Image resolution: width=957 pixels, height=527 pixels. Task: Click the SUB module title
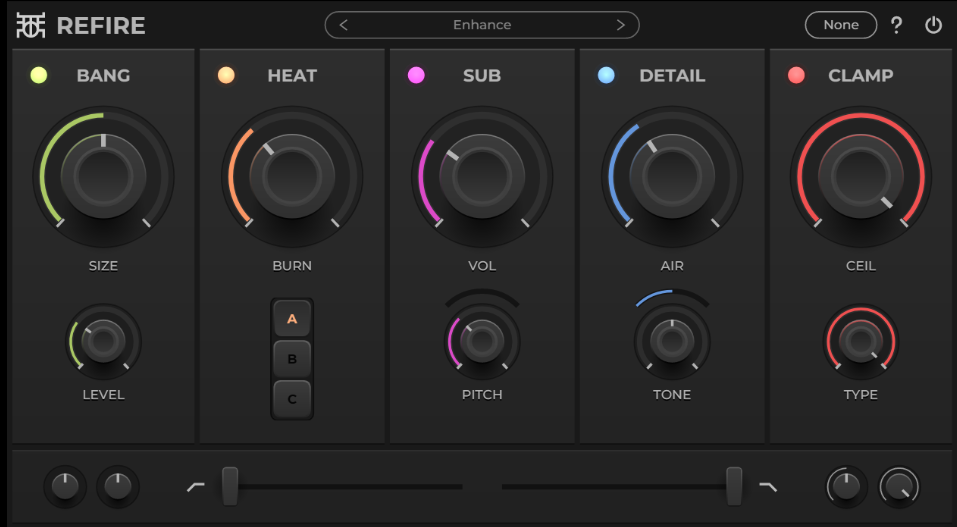(482, 76)
